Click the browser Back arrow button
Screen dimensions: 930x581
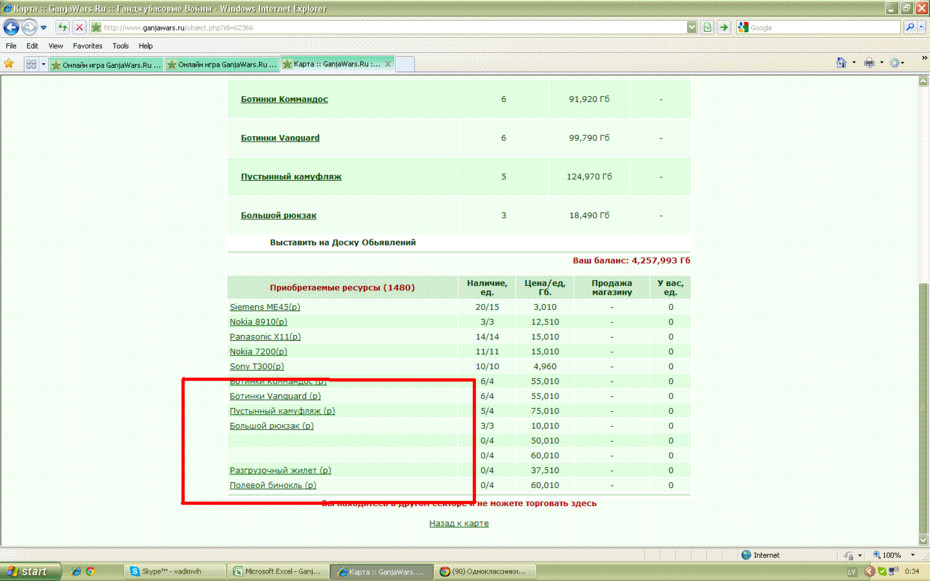pyautogui.click(x=11, y=27)
